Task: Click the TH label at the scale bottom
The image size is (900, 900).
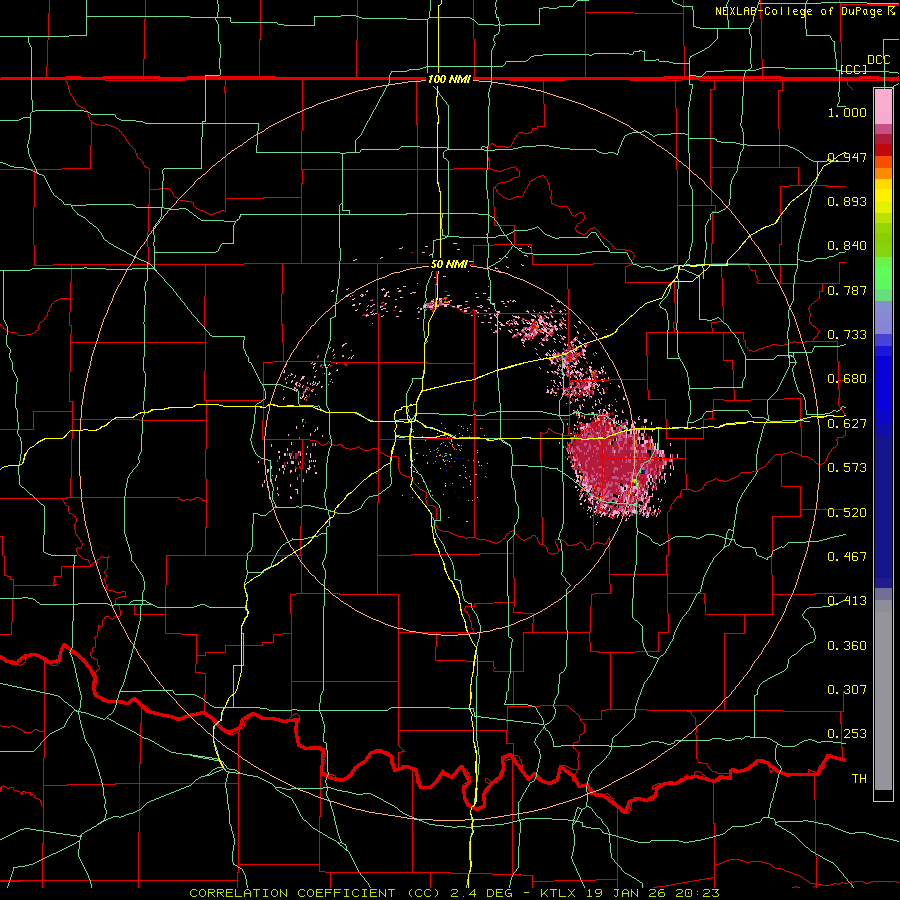Action: (x=859, y=779)
